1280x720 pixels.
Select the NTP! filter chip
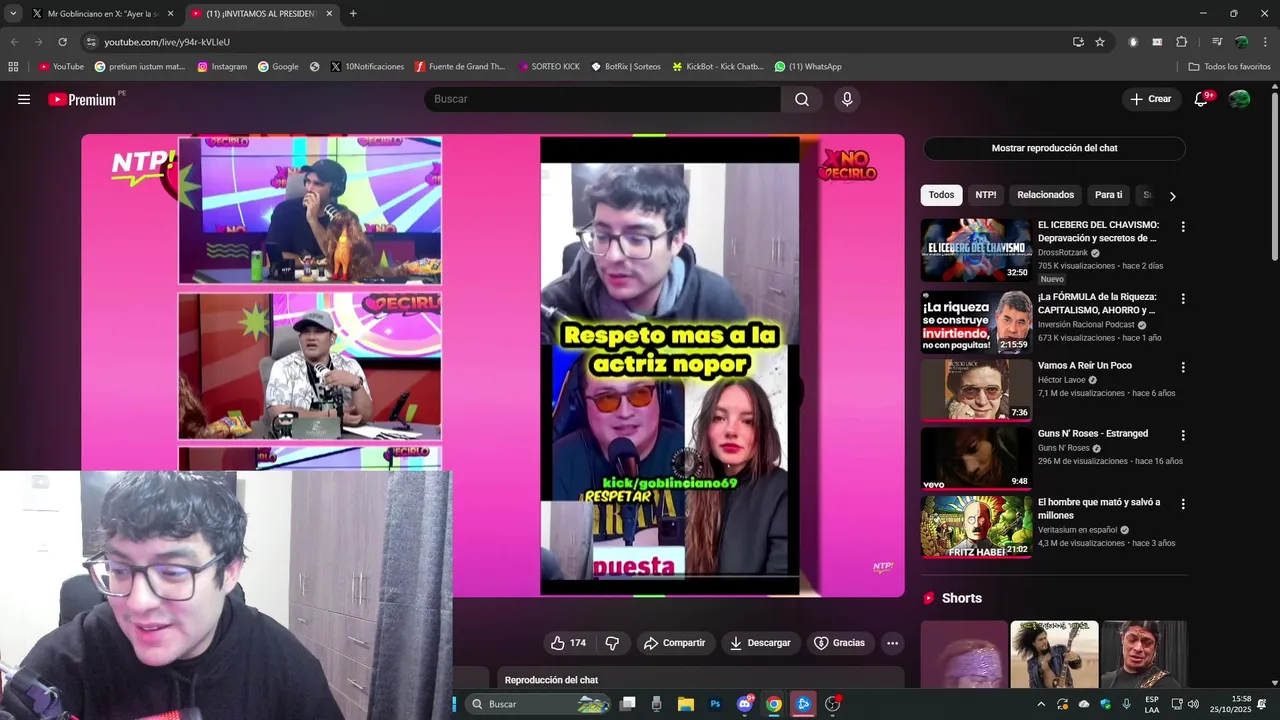(986, 195)
